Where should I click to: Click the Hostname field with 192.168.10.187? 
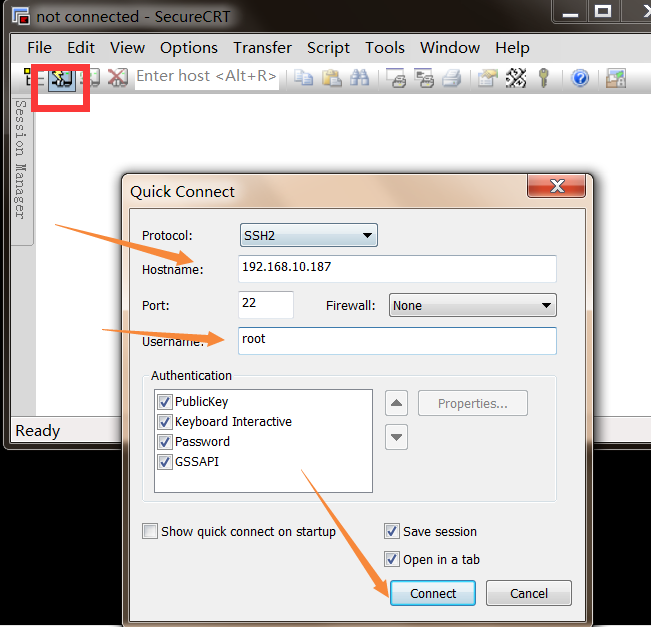(x=397, y=269)
